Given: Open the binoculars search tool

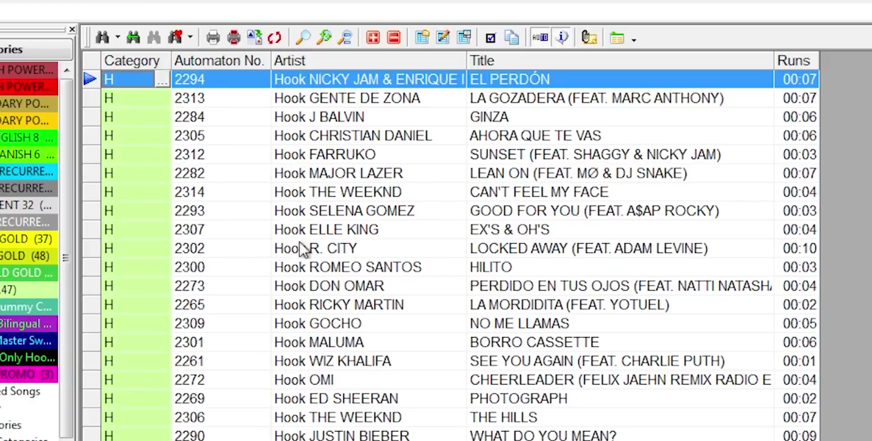Looking at the screenshot, I should pos(102,37).
